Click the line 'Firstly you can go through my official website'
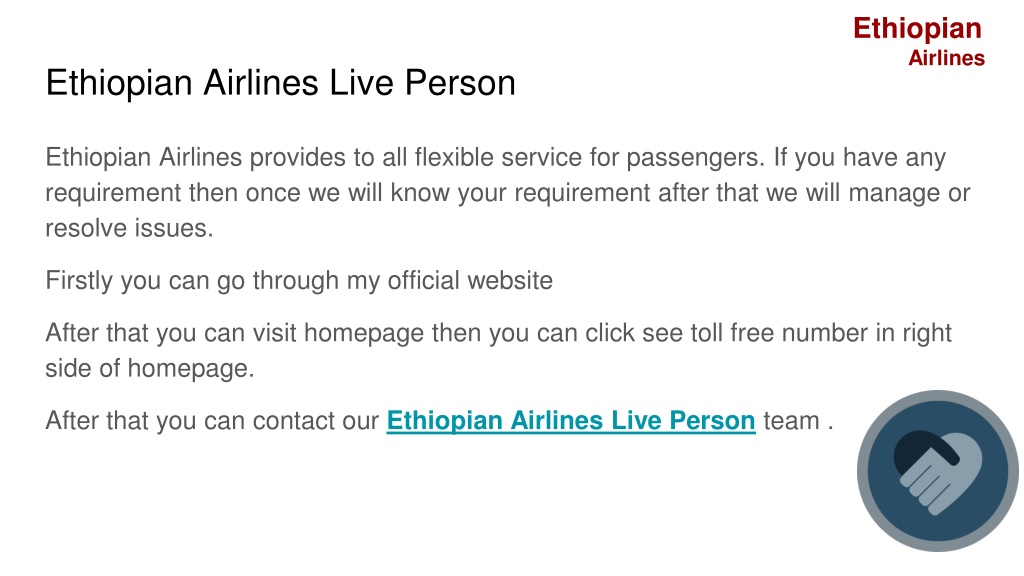Image resolution: width=1024 pixels, height=576 pixels. (299, 281)
